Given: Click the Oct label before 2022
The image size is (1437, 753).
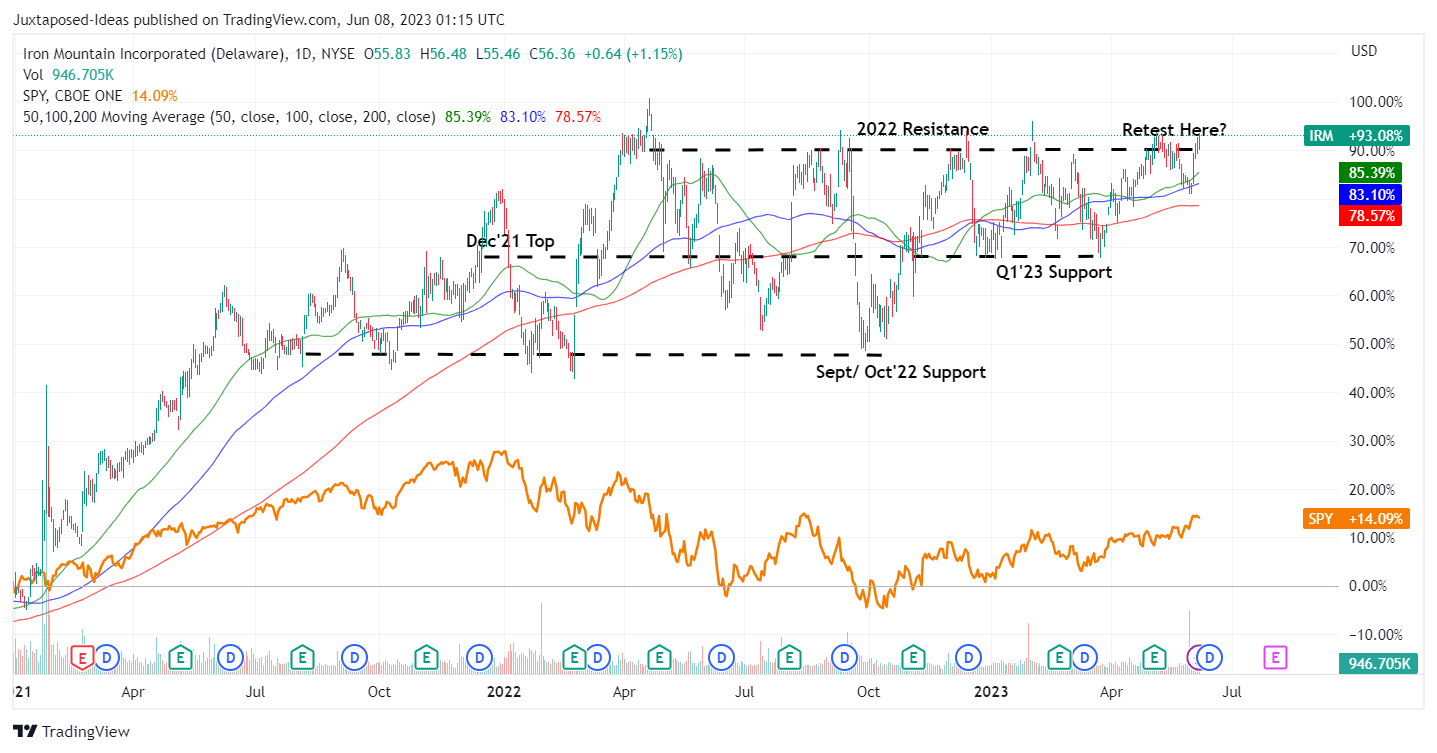Looking at the screenshot, I should 378,691.
